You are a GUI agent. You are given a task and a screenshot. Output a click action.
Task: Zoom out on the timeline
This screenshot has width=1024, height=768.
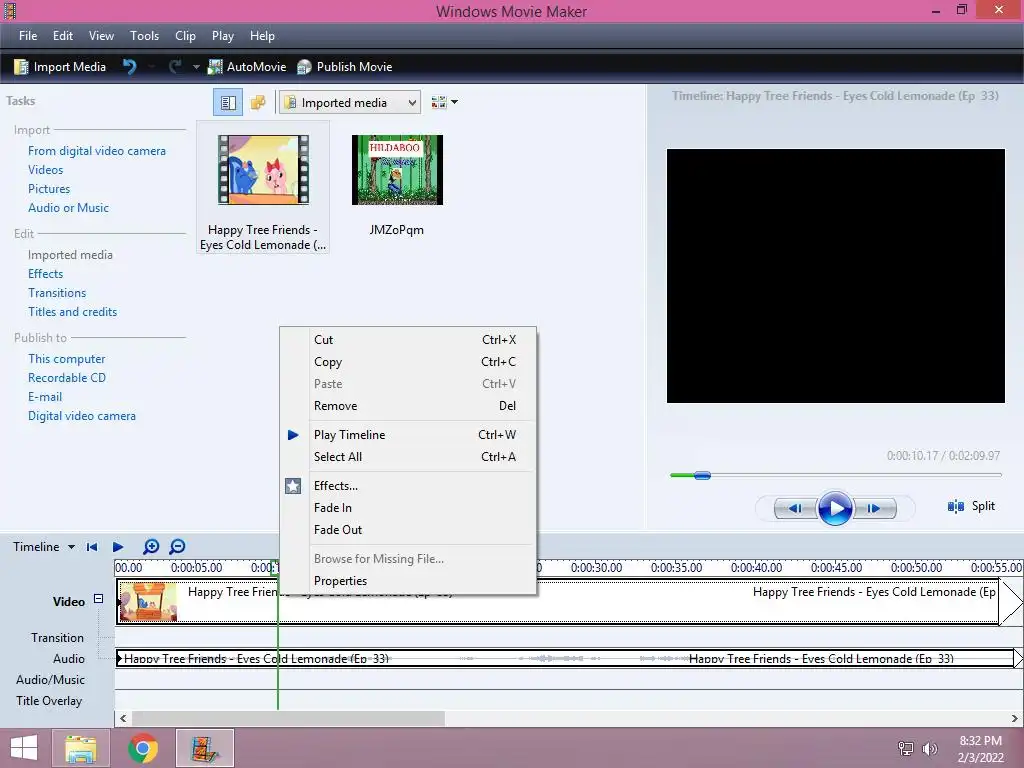coord(177,547)
